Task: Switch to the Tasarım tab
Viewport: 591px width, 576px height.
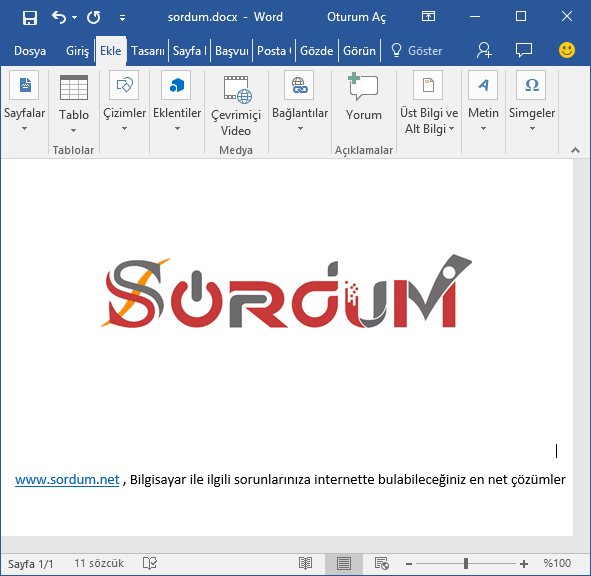Action: [148, 51]
